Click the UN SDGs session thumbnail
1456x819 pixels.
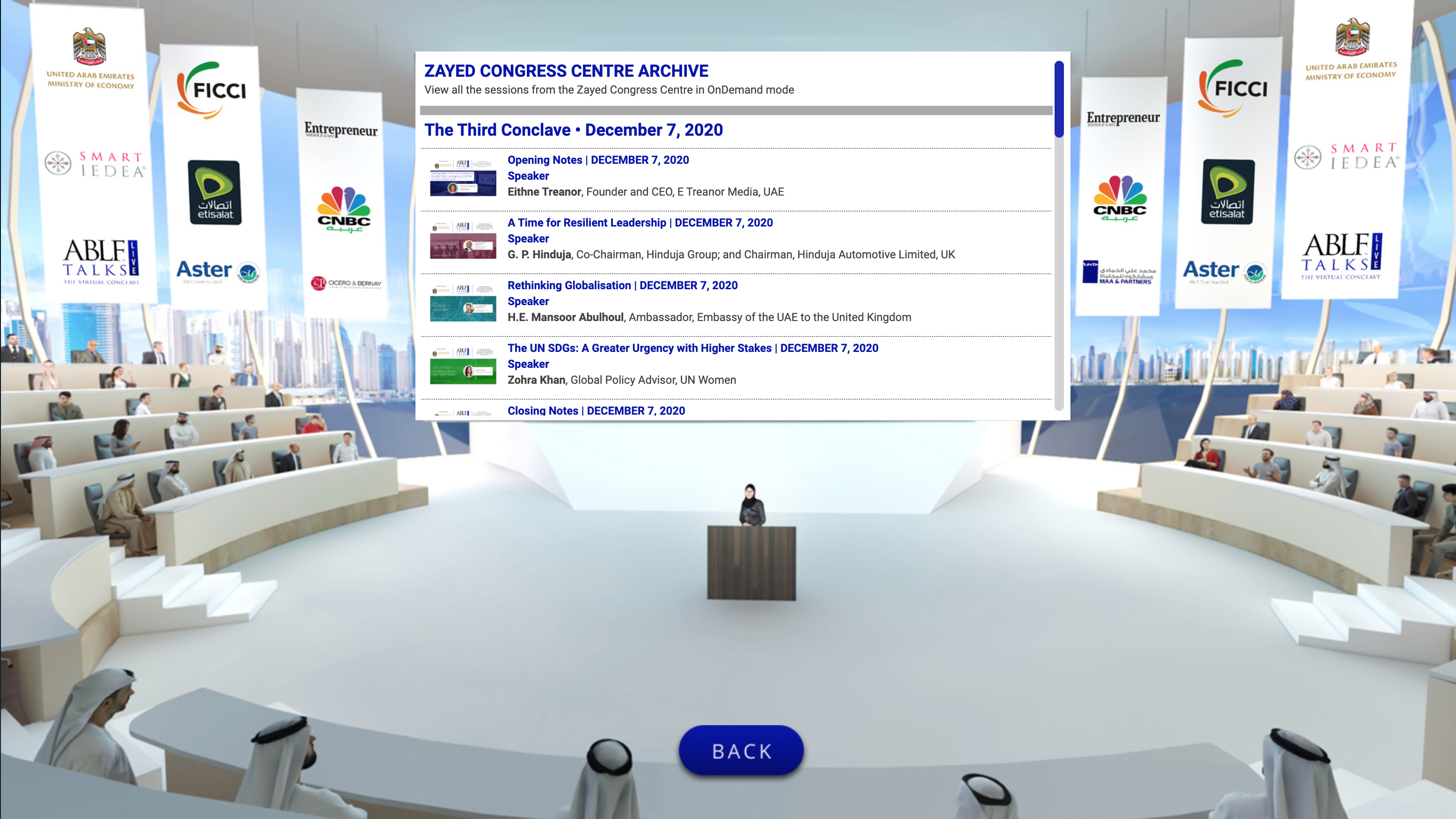[x=463, y=366]
